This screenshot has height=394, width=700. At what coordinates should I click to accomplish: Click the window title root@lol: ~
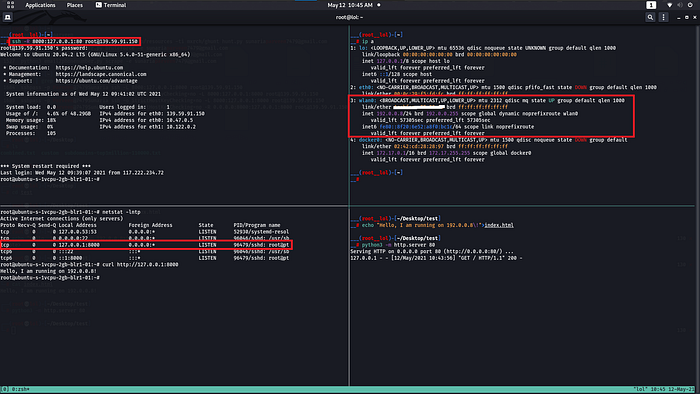click(349, 17)
